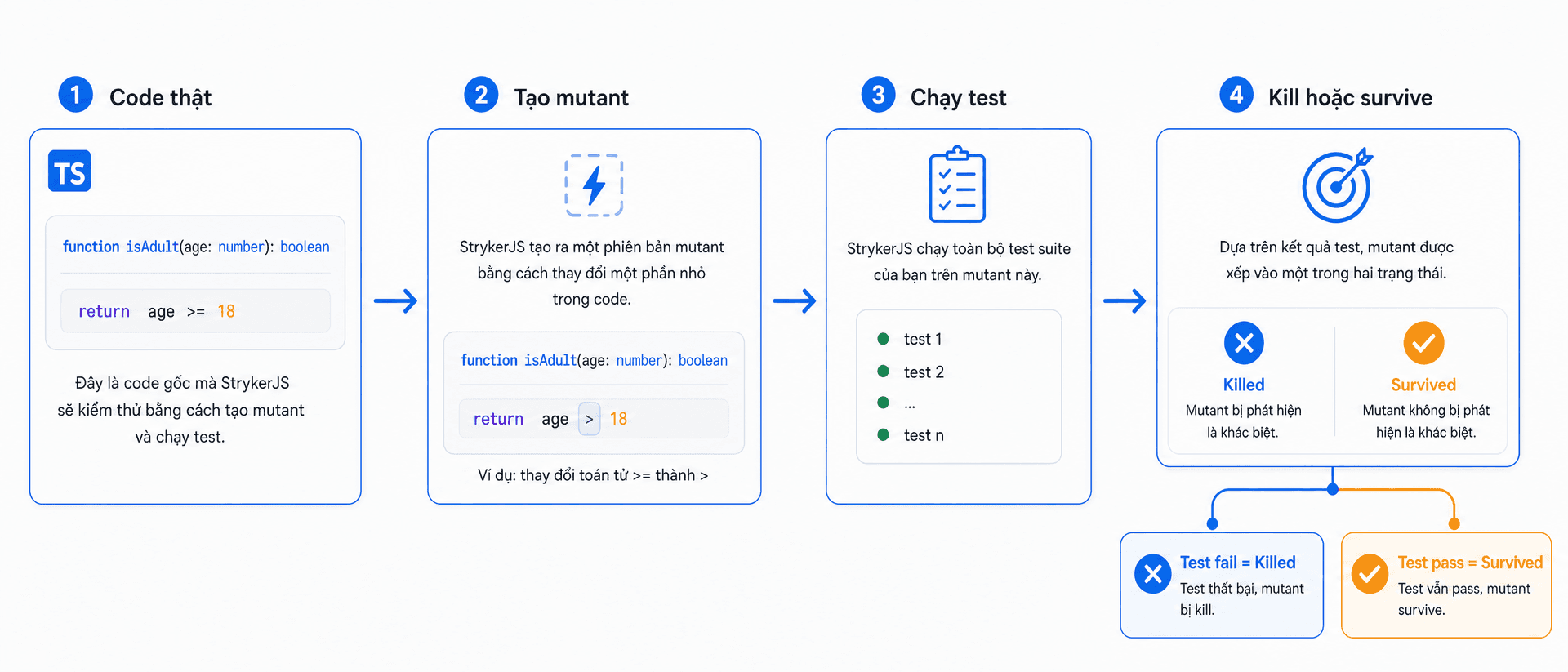The height and width of the screenshot is (672, 1568).
Task: Click 'Test thất bại, mutant bị kill' text
Action: (1241, 599)
